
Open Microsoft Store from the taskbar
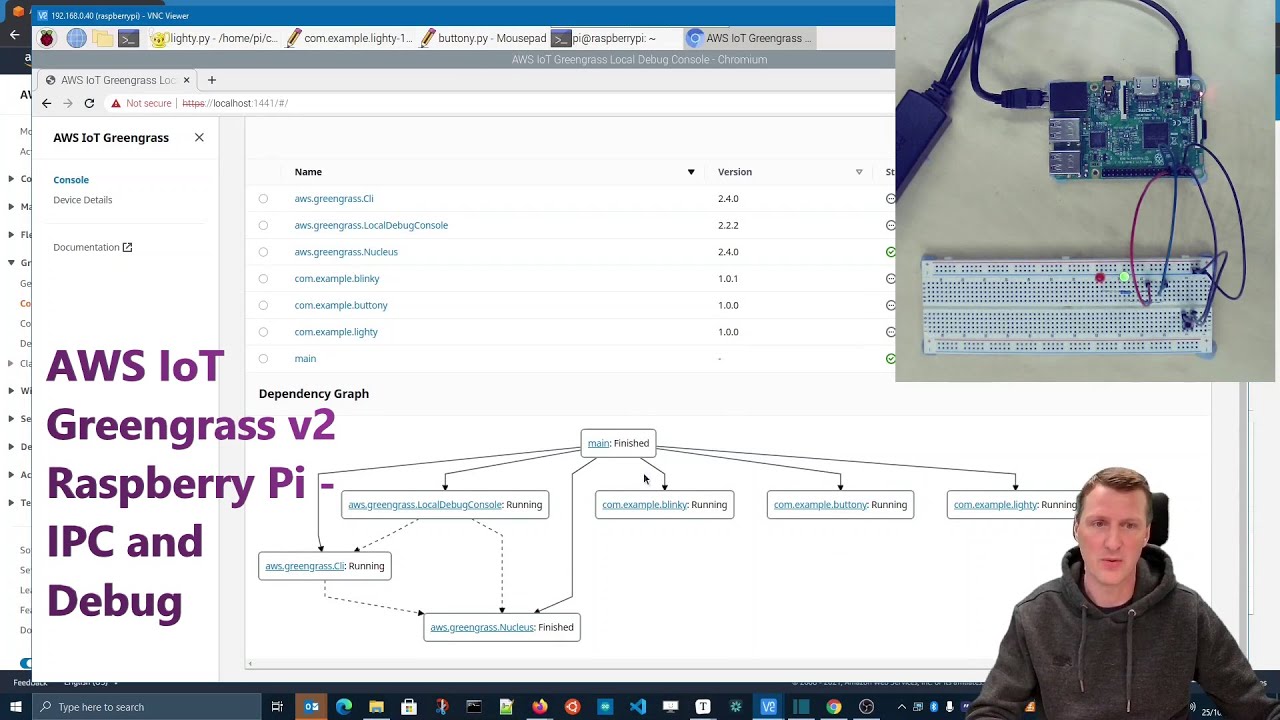point(409,707)
